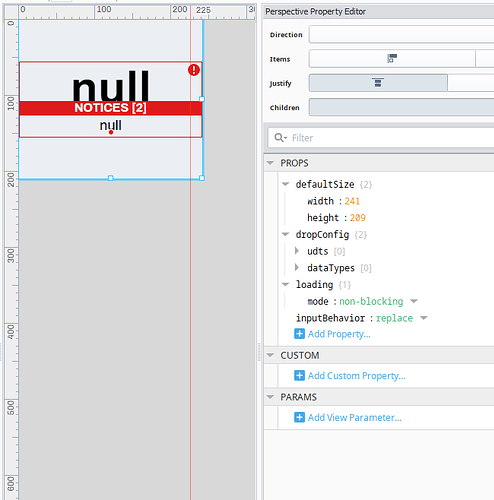Collapse the PARAMS section header
Viewport: 494px width, 500px height.
pos(270,397)
